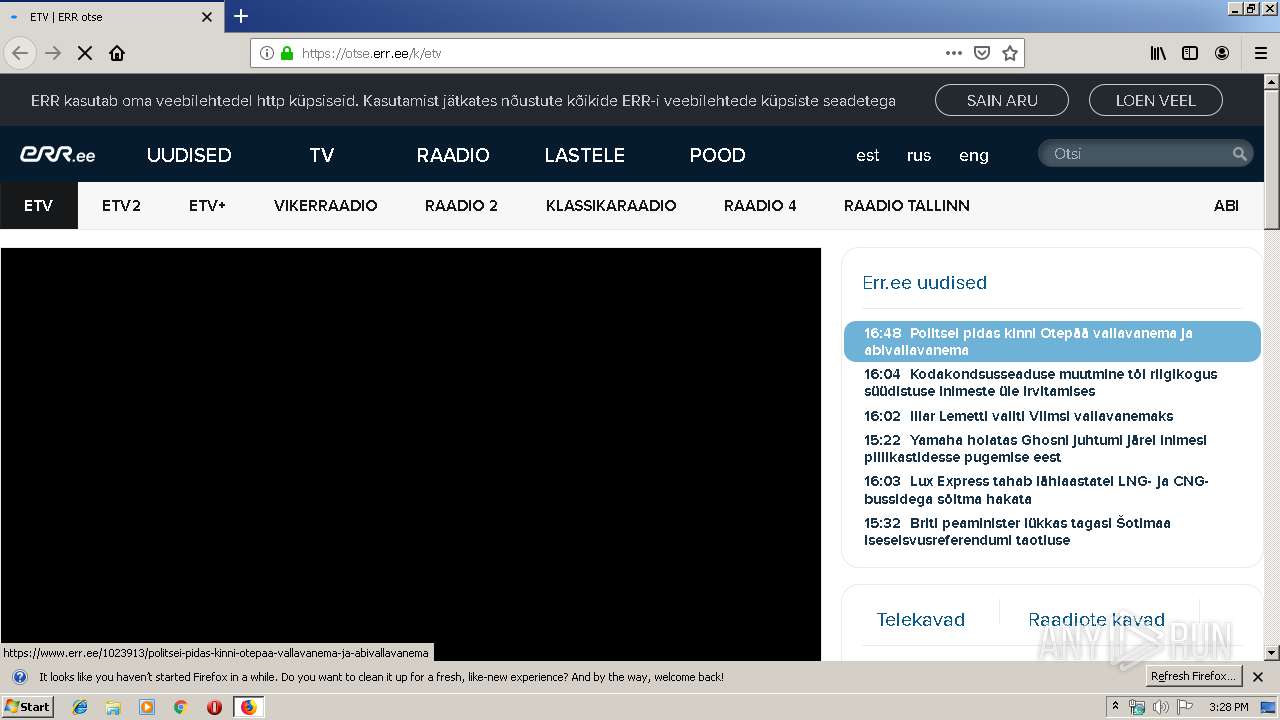
Task: Toggle the sidebars icon
Action: 1190,53
